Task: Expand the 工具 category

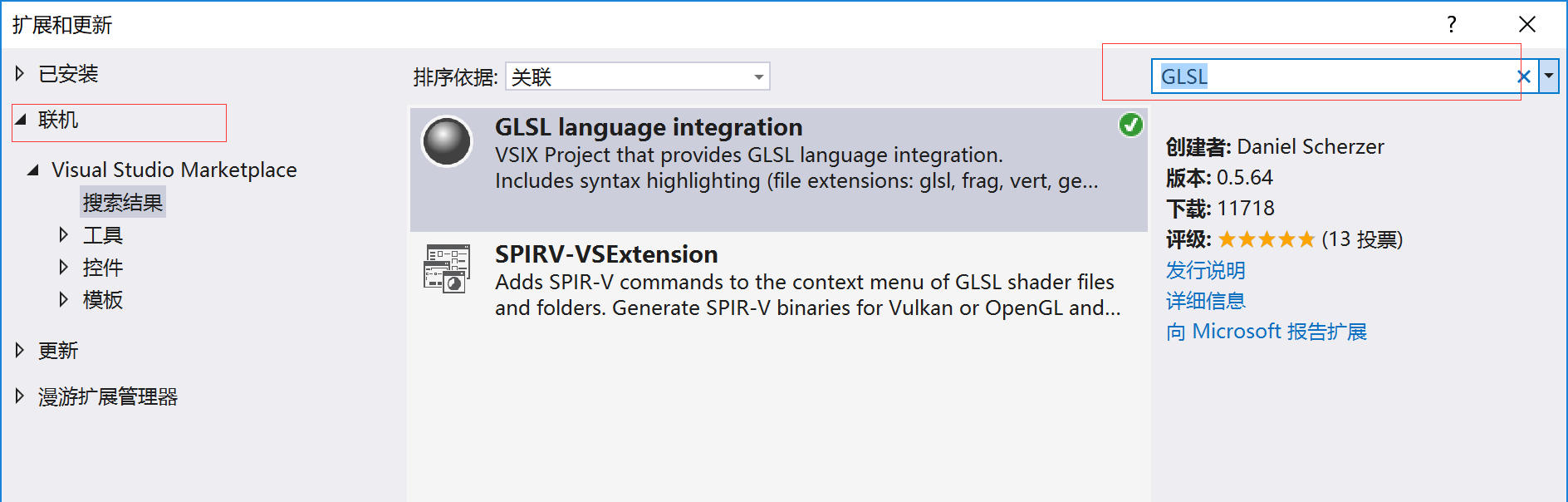Action: [x=64, y=235]
